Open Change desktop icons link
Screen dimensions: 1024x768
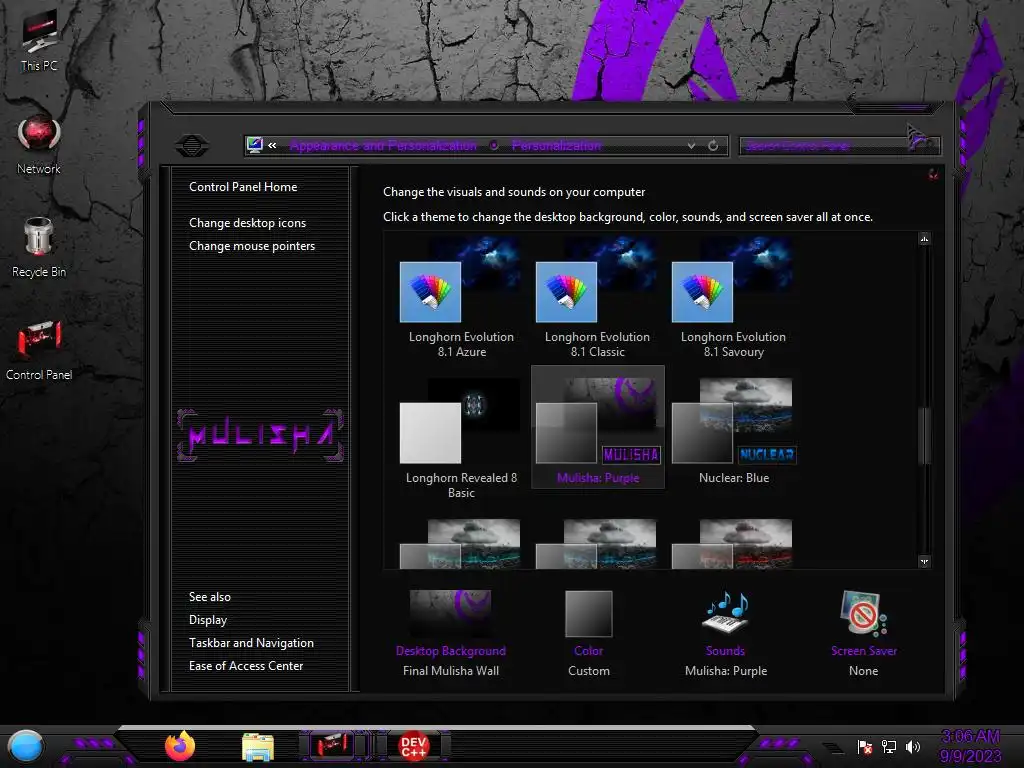pos(248,223)
